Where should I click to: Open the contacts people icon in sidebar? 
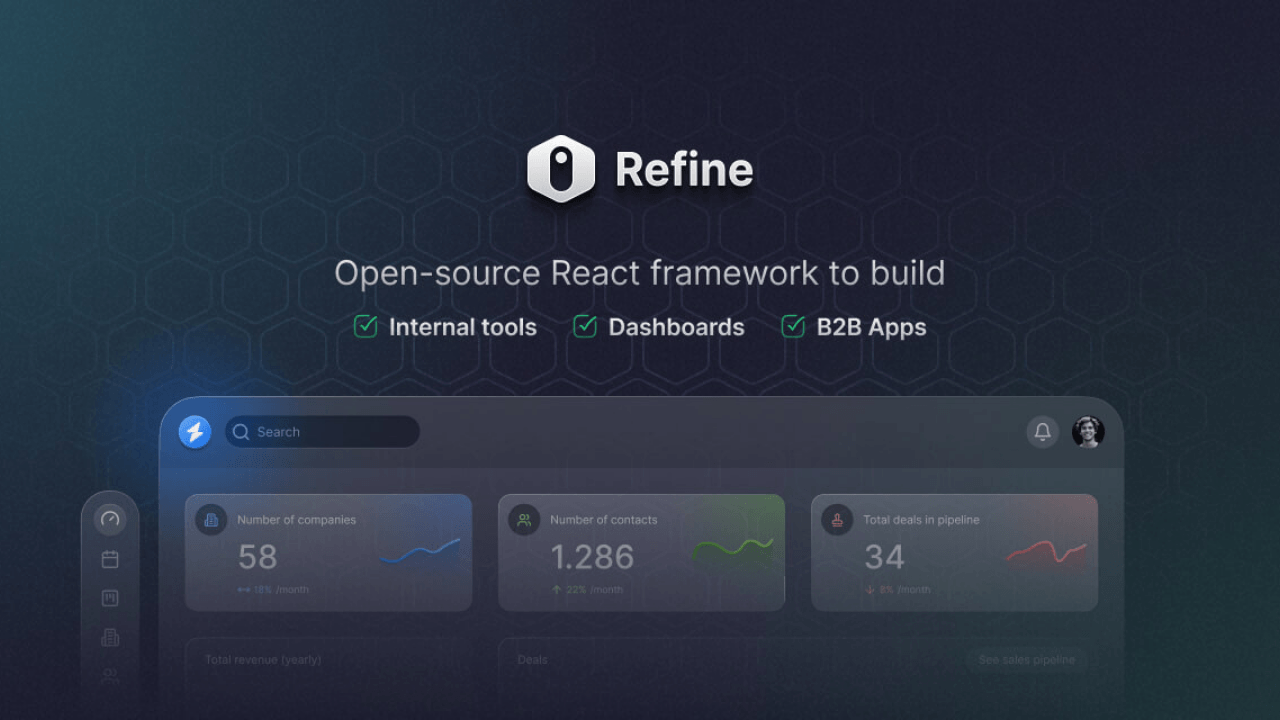coord(110,676)
